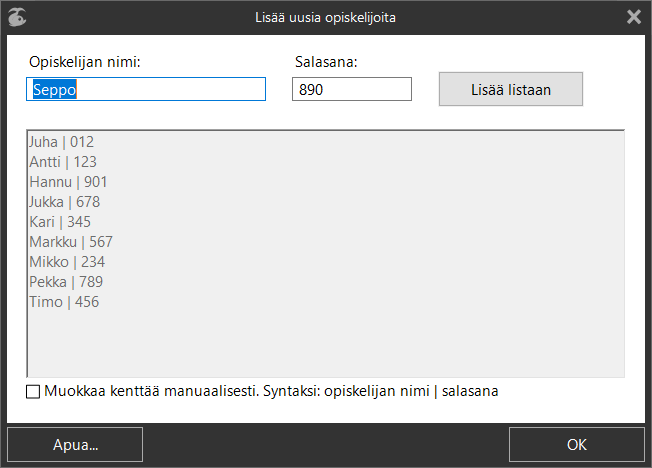
Task: Click the Salasana field containing 890
Action: (x=352, y=89)
